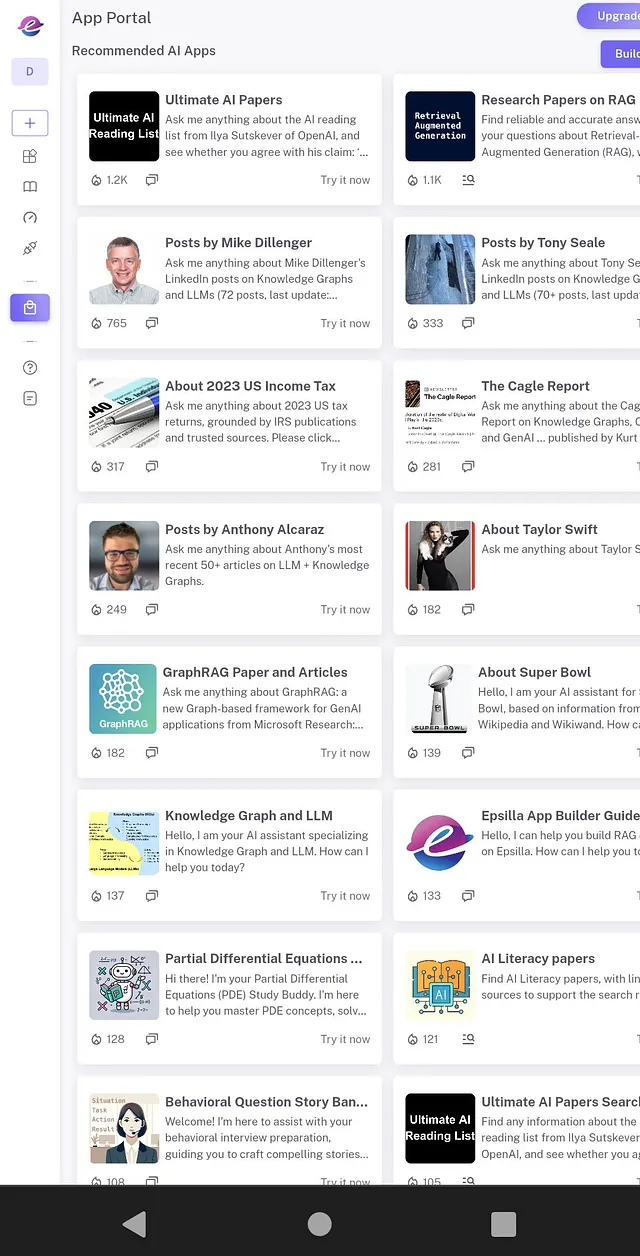Click chat icon on The Cagle Report card
The image size is (640, 1256).
tap(468, 466)
